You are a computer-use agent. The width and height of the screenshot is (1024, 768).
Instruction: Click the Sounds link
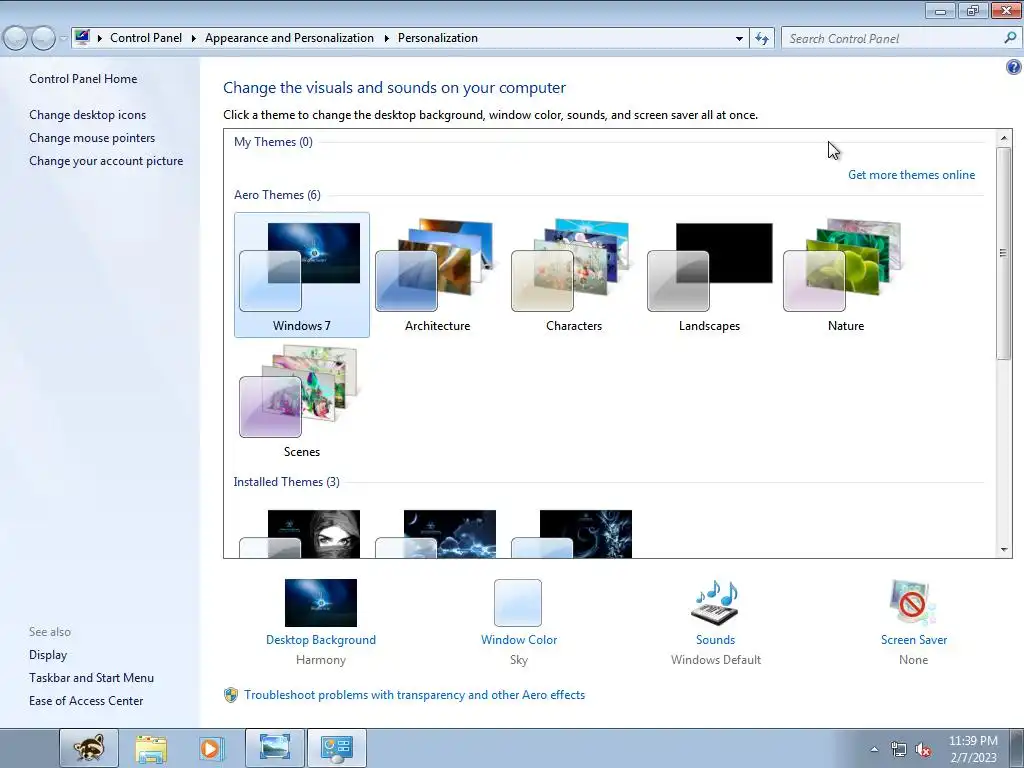tap(716, 640)
